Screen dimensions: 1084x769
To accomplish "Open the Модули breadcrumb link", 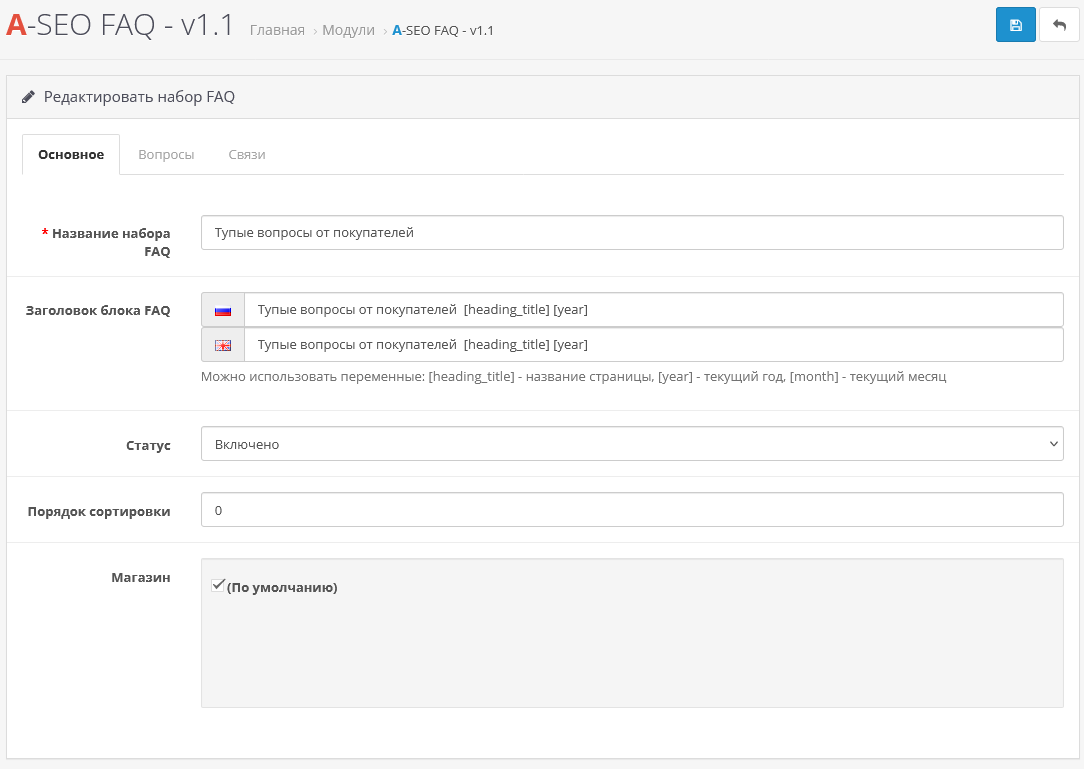I will tap(348, 31).
